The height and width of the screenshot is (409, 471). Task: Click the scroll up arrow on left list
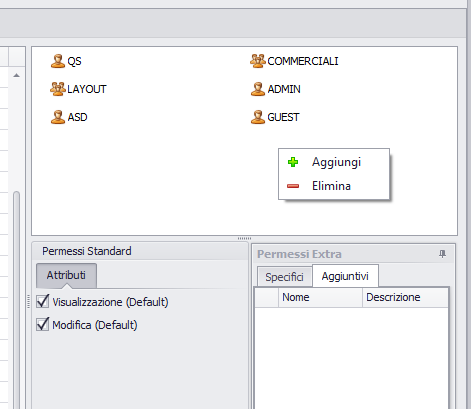point(16,76)
